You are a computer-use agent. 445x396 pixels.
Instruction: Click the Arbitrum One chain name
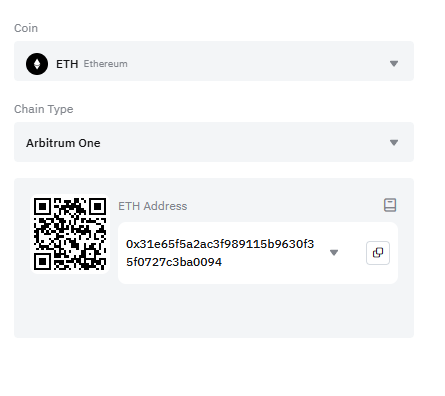pos(63,143)
